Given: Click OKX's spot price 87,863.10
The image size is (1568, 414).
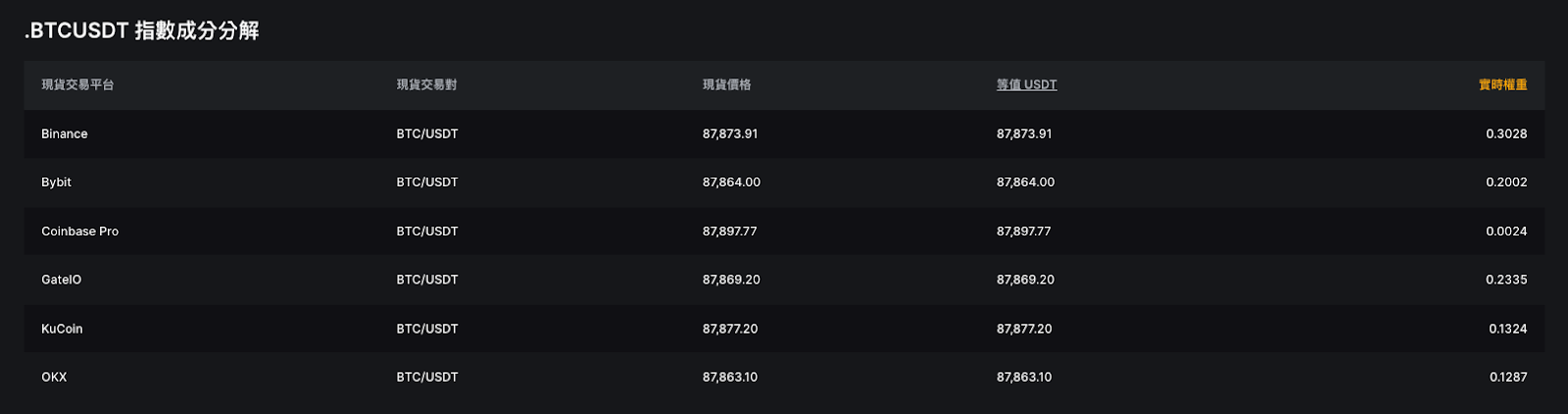Looking at the screenshot, I should click(x=729, y=377).
